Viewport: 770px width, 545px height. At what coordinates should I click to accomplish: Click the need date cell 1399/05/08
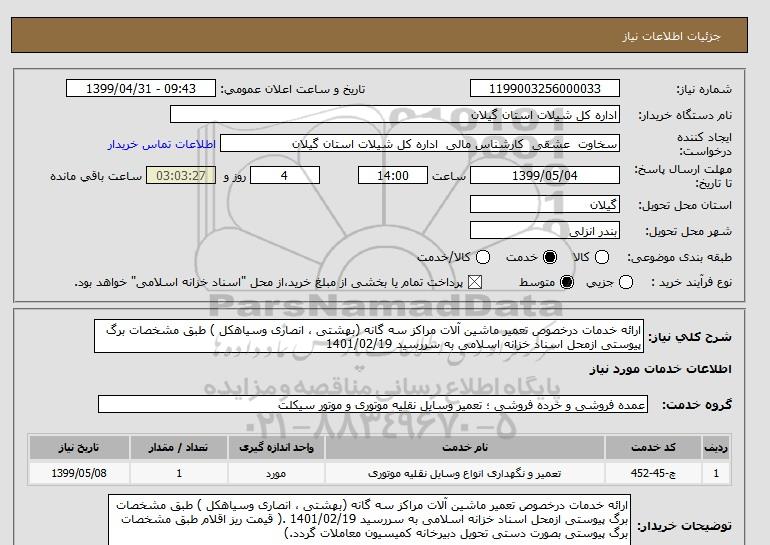(79, 473)
